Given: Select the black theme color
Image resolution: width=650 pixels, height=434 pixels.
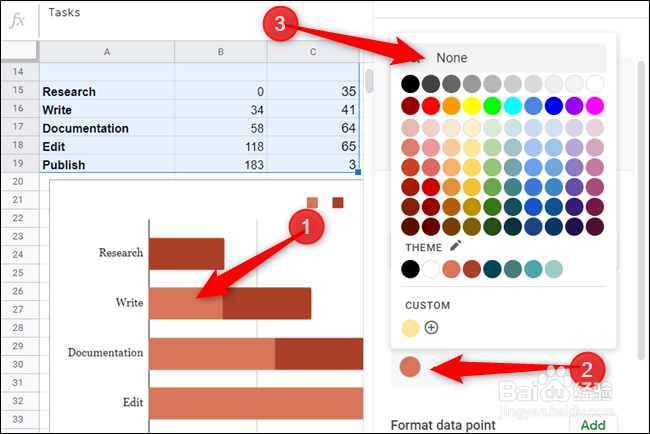Looking at the screenshot, I should [x=410, y=269].
